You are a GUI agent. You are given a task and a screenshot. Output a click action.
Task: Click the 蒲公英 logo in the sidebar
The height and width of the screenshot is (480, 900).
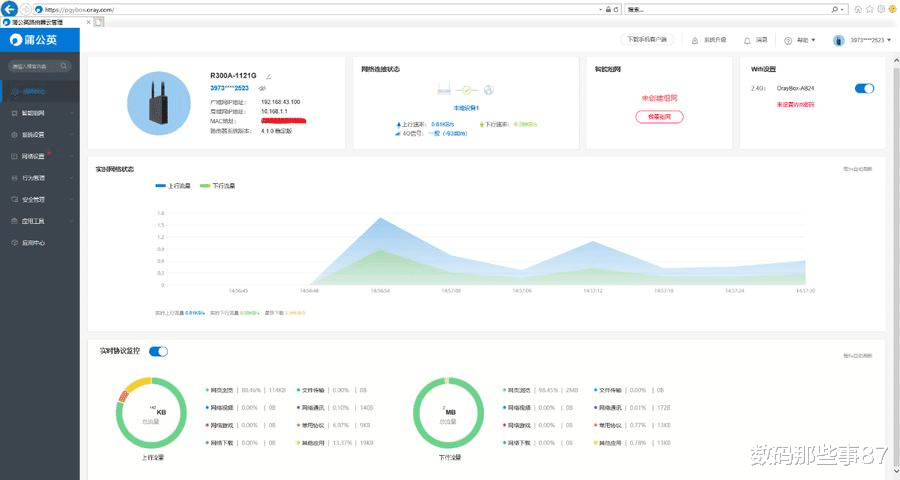[x=33, y=40]
